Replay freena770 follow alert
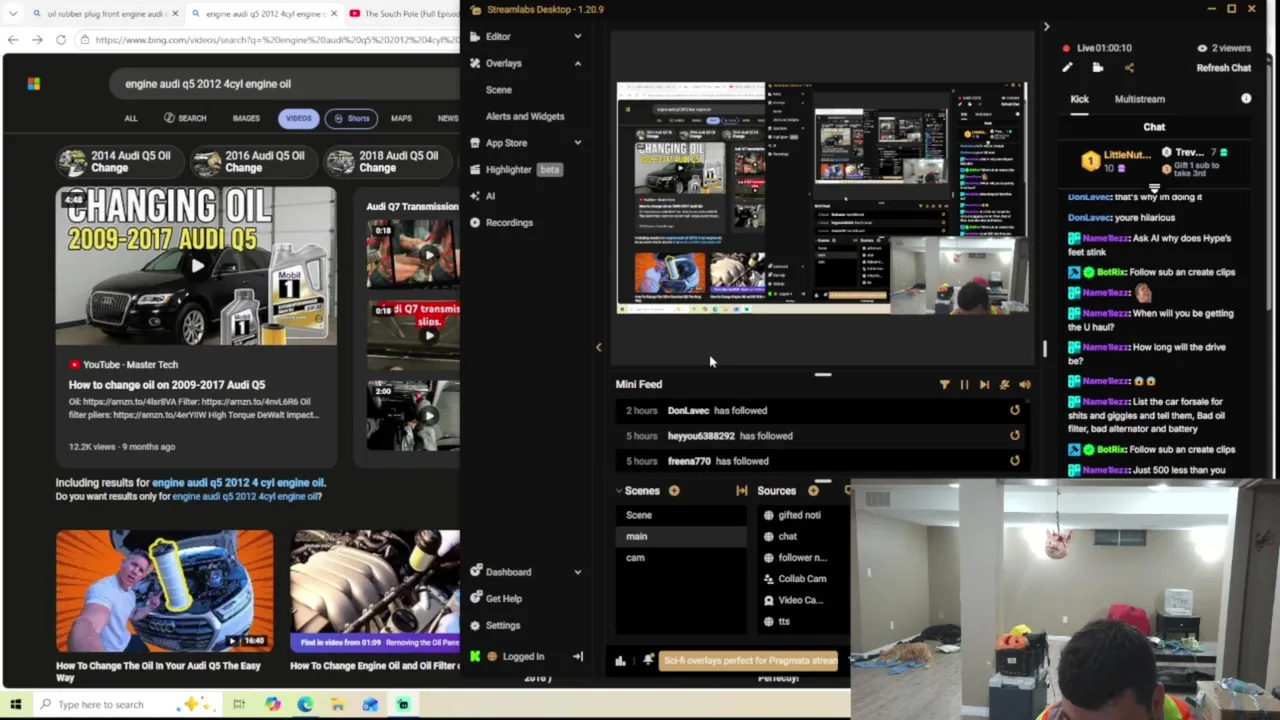1280x720 pixels. [1014, 461]
